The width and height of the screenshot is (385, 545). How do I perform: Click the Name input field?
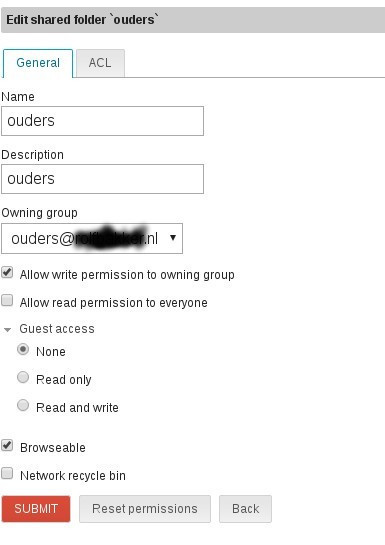click(103, 121)
